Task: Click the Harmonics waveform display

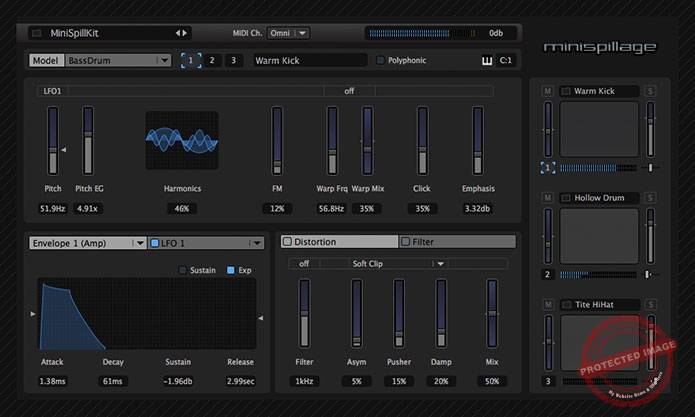Action: (x=181, y=140)
